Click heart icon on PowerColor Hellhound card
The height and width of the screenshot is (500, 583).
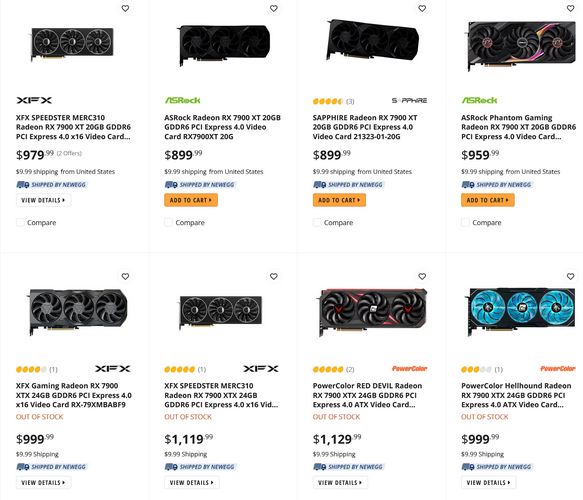[570, 276]
